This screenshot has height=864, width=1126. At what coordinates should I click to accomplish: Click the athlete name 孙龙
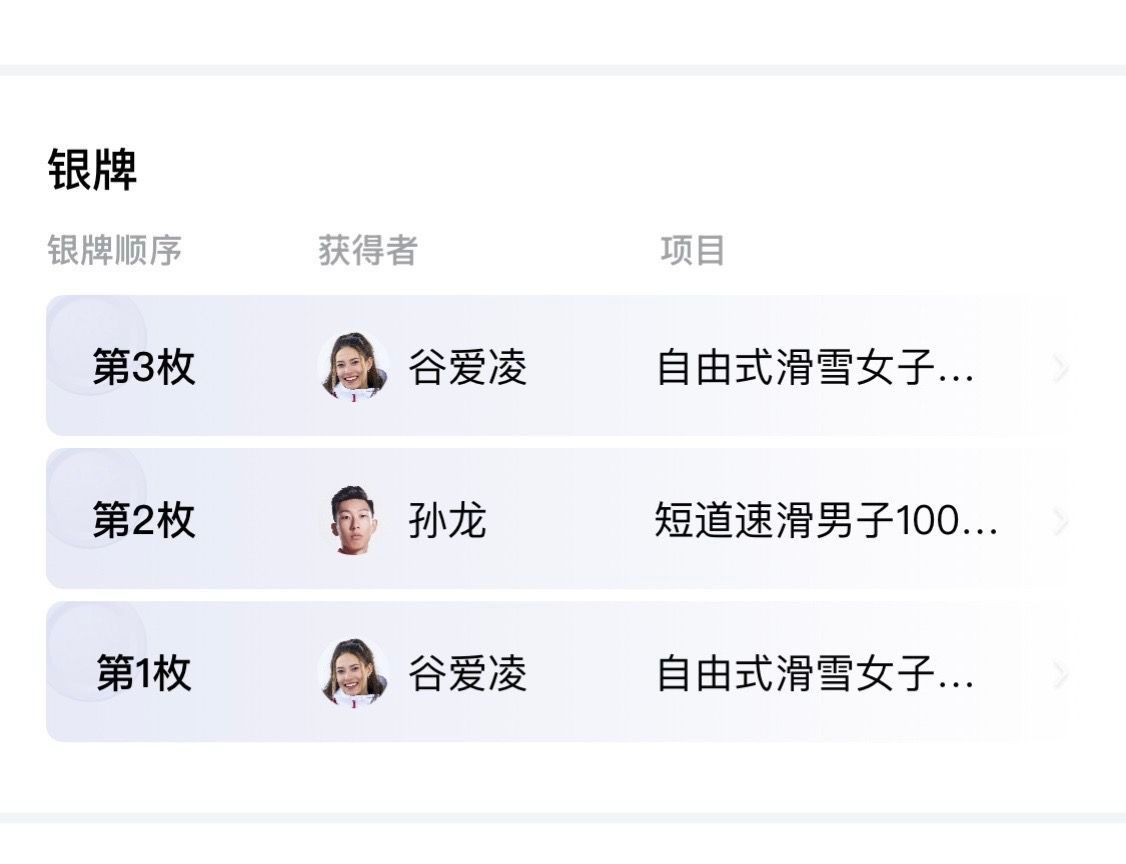tap(447, 520)
